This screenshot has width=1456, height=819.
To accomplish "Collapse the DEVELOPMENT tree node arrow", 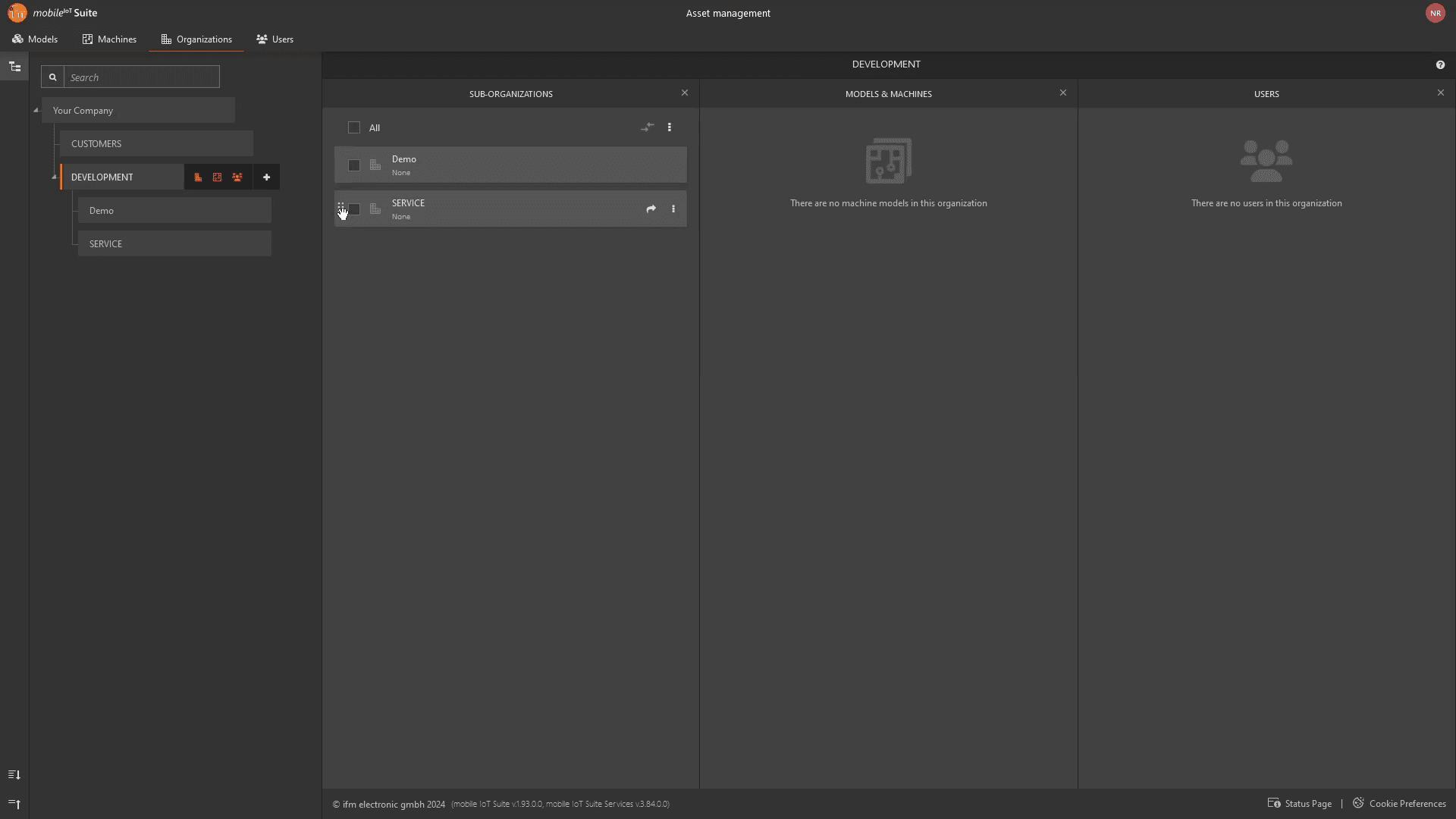I will coord(54,177).
